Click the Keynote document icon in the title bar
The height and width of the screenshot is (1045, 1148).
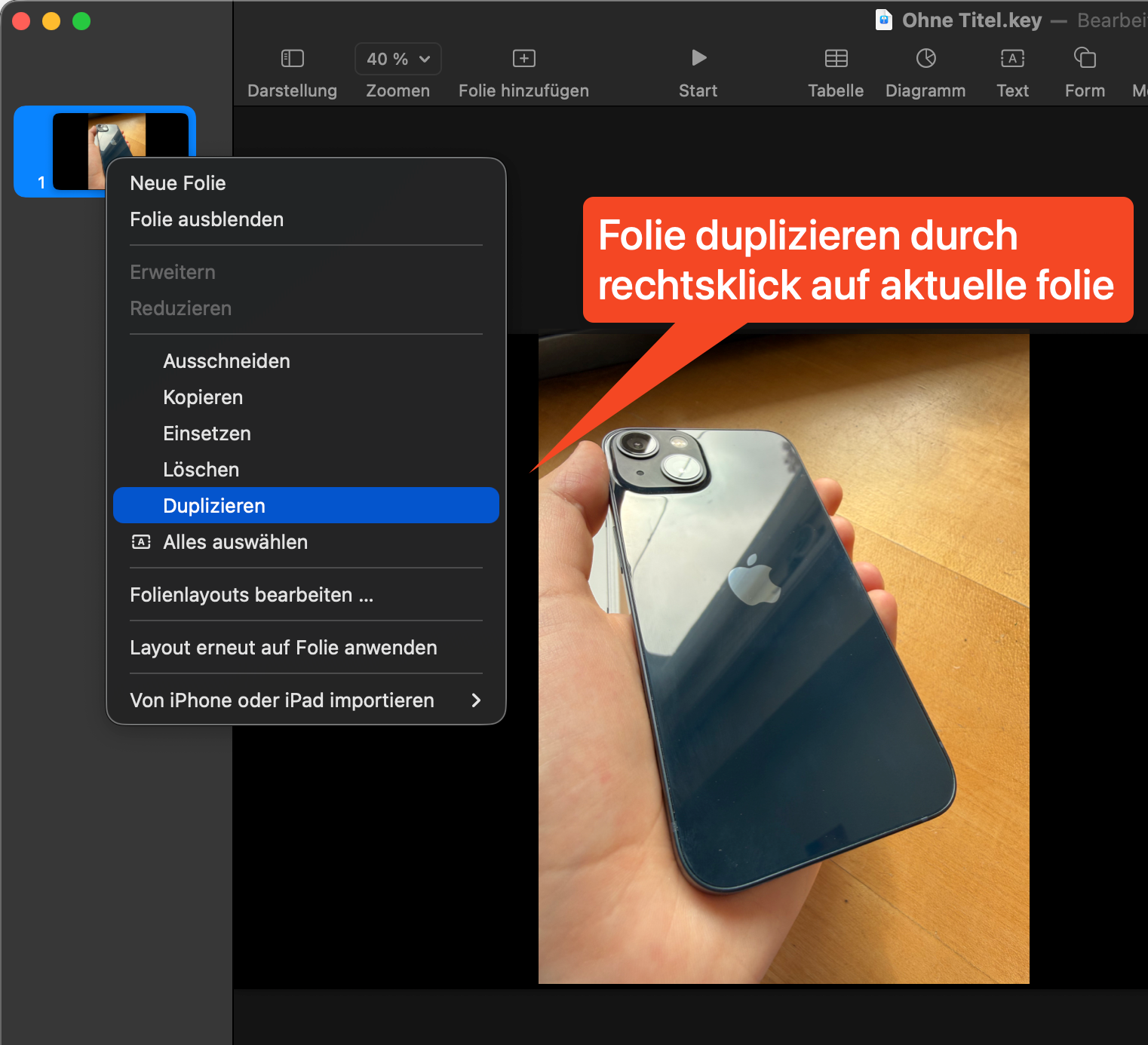point(883,20)
